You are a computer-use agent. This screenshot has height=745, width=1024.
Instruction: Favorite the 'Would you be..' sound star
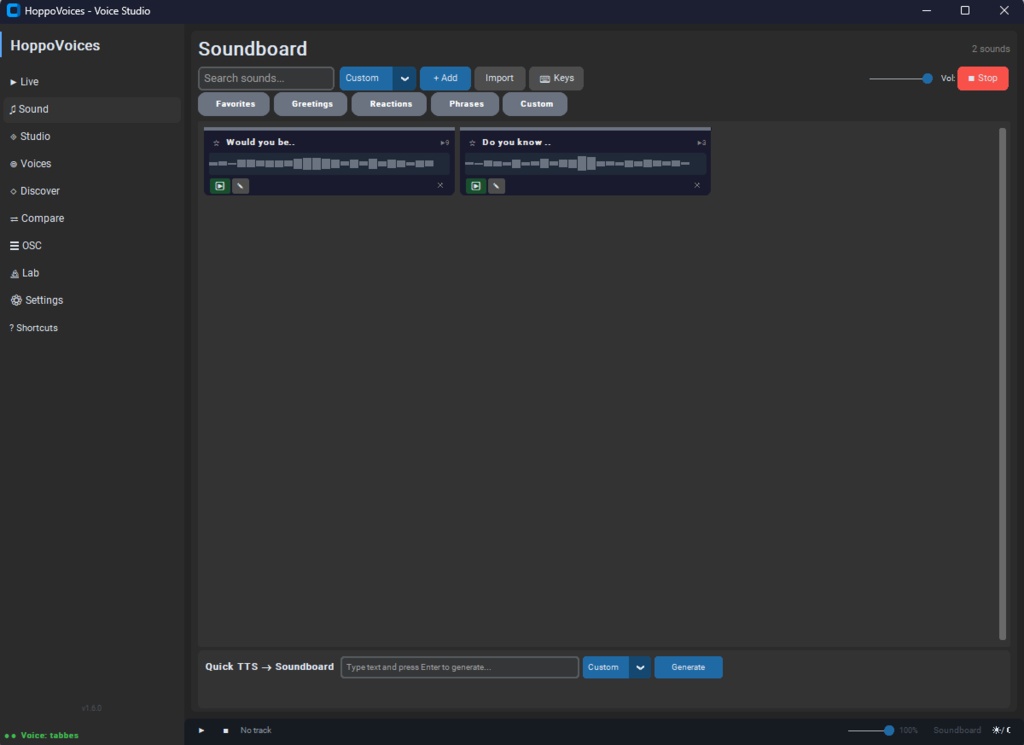pos(216,142)
